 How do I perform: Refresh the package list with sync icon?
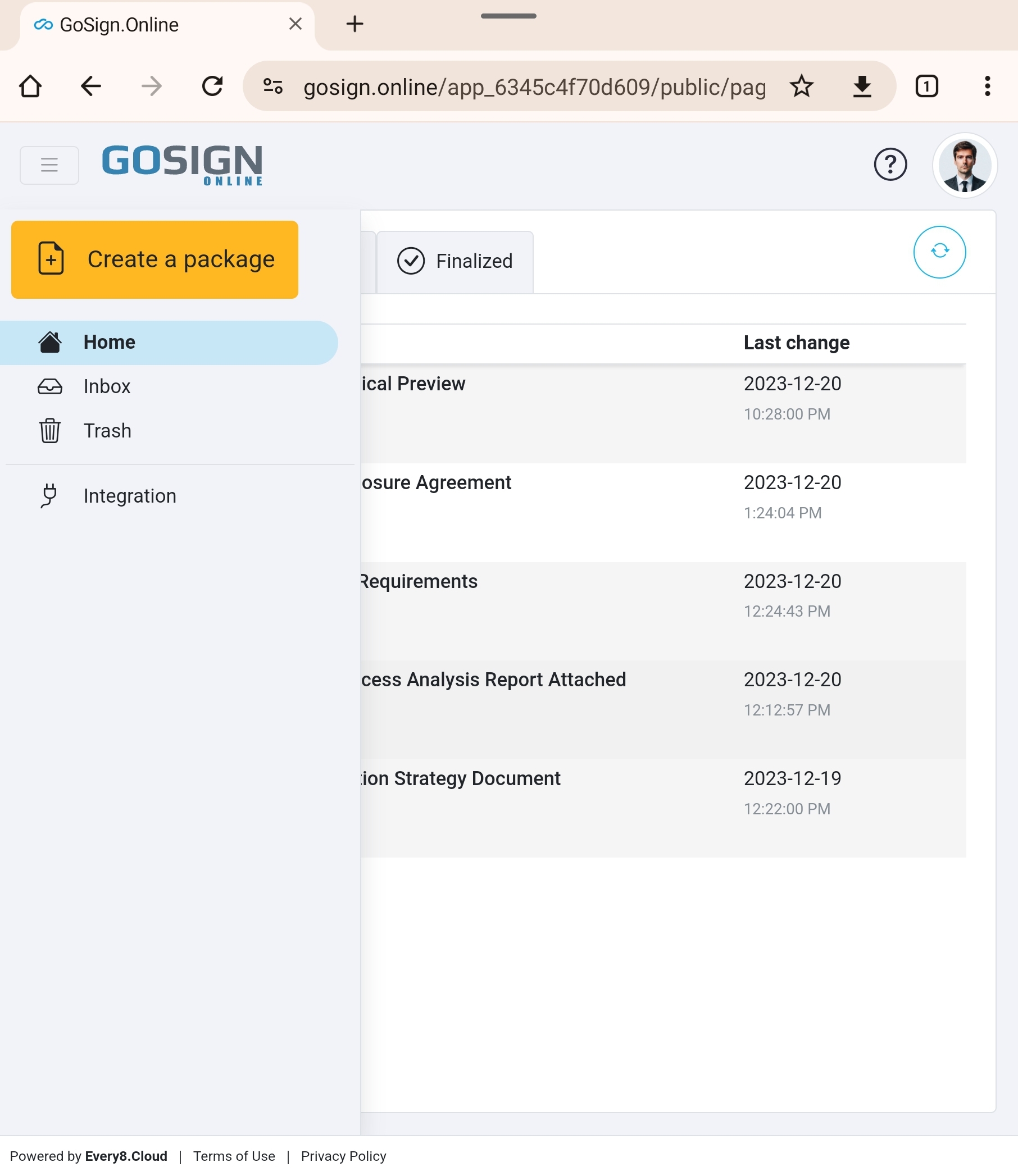tap(939, 252)
